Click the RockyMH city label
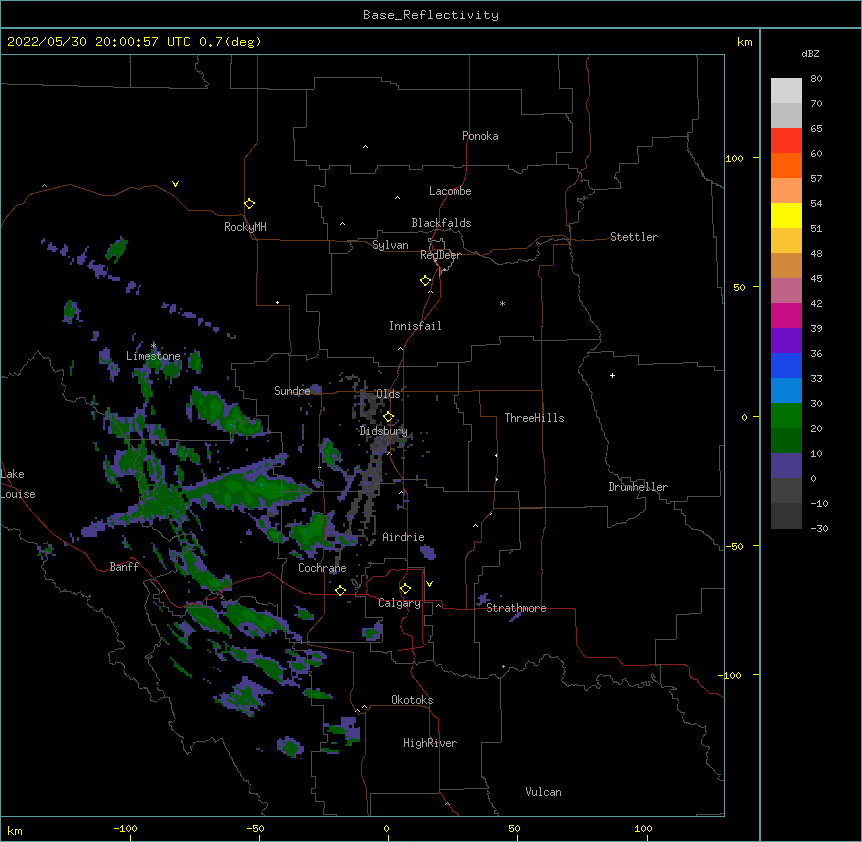The image size is (862, 842). click(x=245, y=227)
